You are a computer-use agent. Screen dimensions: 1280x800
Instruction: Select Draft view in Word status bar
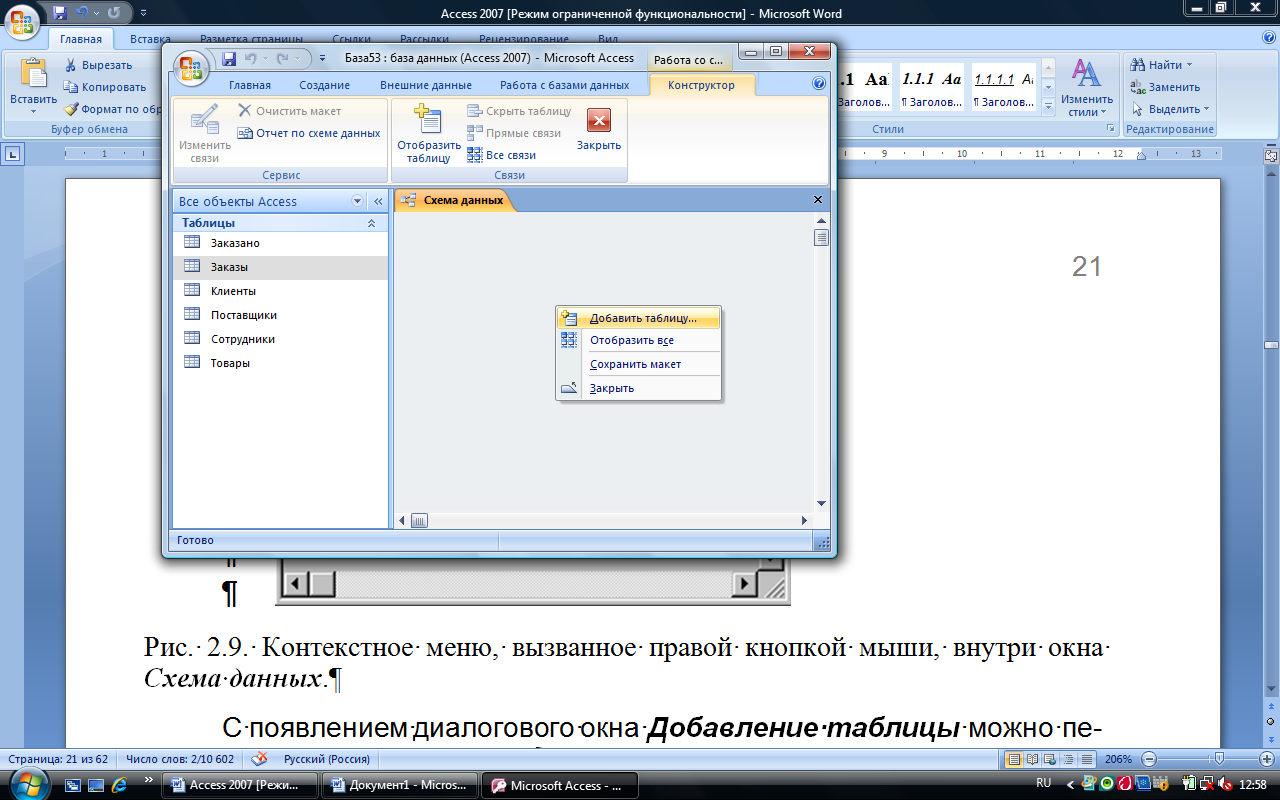(x=1088, y=759)
